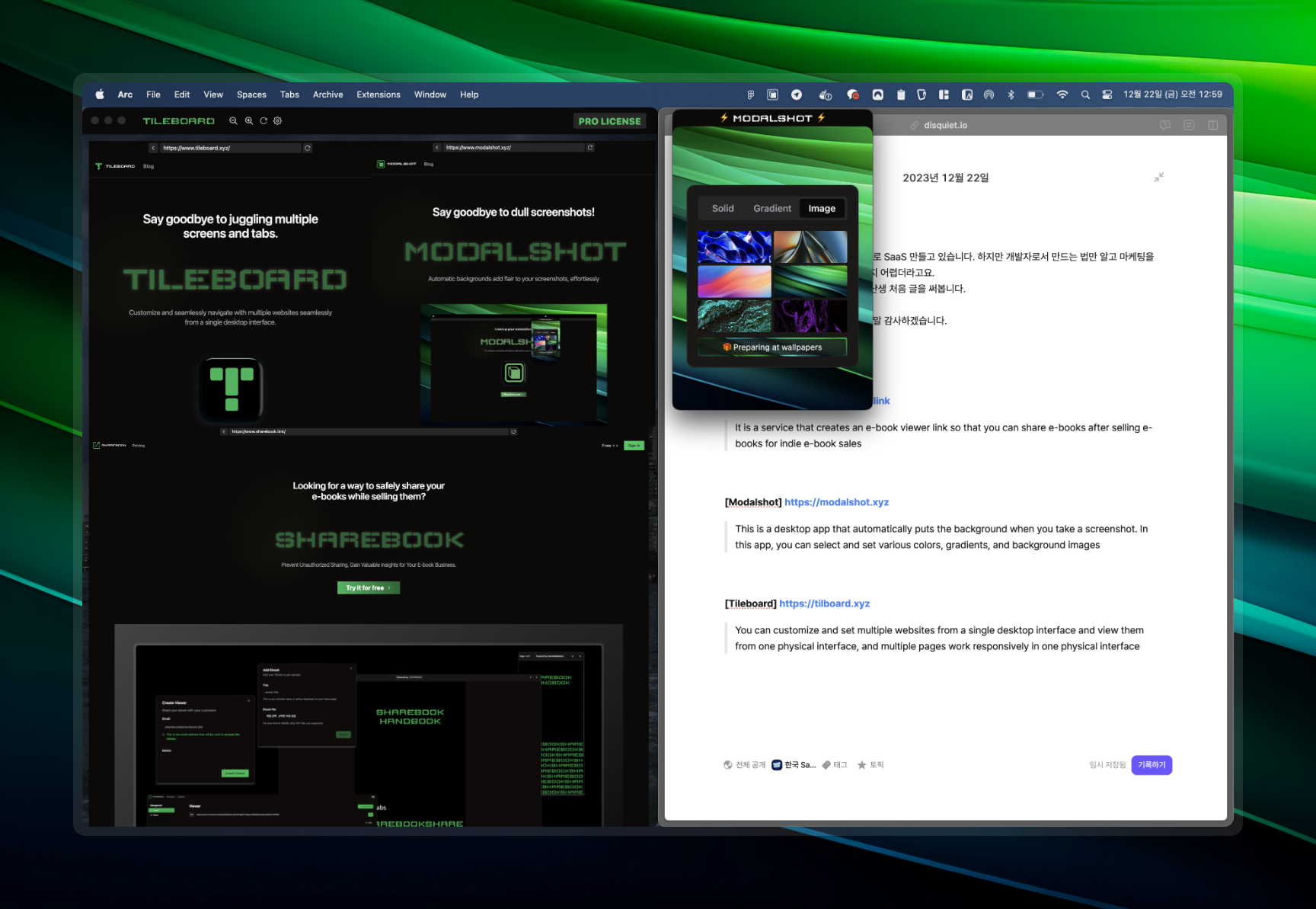Viewport: 1316px width, 909px height.
Task: Click the KakaoTalk notification menu bar icon
Action: [853, 94]
